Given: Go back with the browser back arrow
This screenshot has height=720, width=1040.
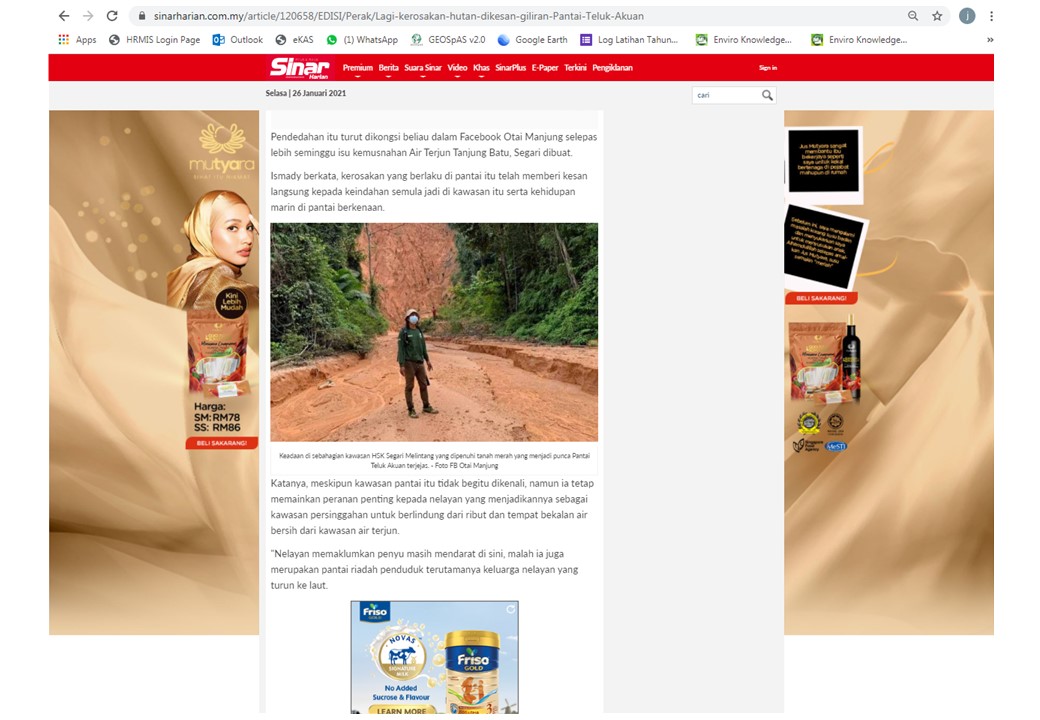Looking at the screenshot, I should point(64,16).
